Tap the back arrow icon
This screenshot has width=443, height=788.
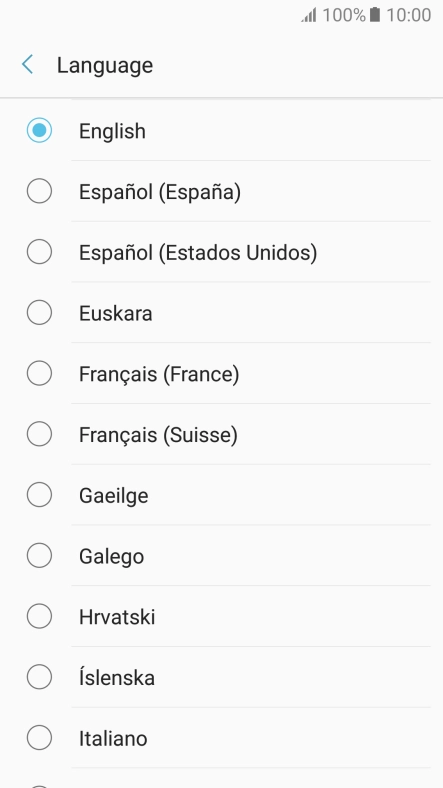click(27, 65)
